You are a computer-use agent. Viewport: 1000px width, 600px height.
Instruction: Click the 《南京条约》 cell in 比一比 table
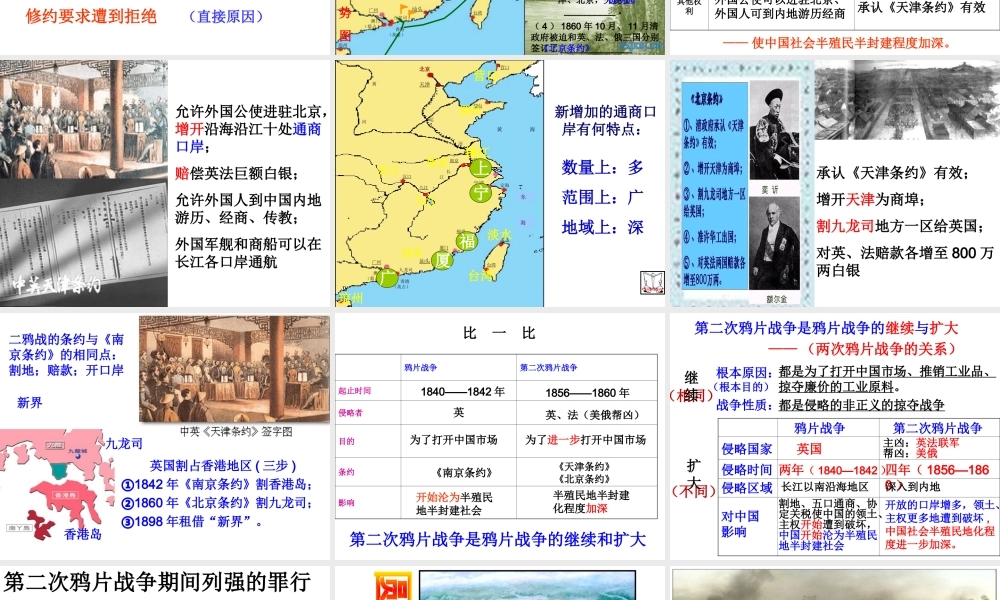(464, 472)
